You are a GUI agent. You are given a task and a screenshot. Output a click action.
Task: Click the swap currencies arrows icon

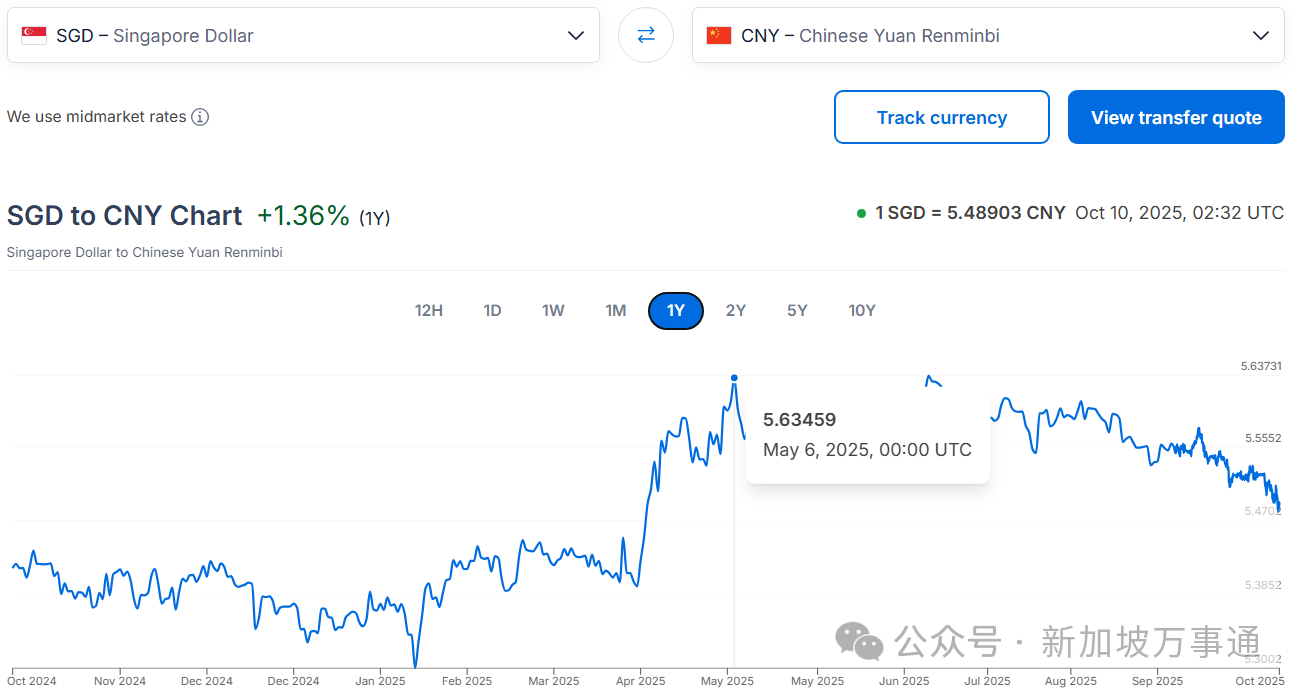click(x=645, y=35)
